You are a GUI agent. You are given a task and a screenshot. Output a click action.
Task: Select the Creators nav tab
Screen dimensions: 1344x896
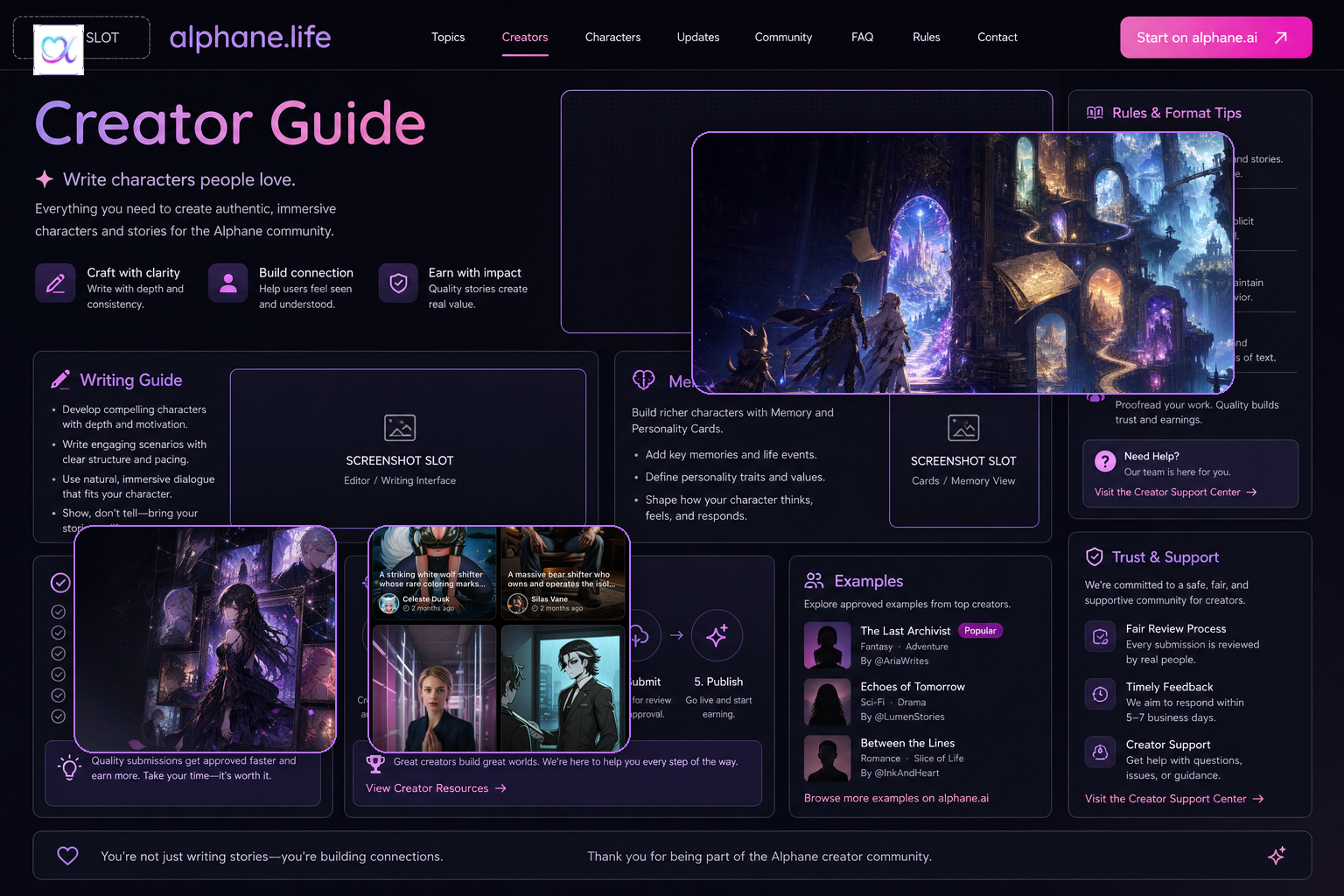point(525,38)
